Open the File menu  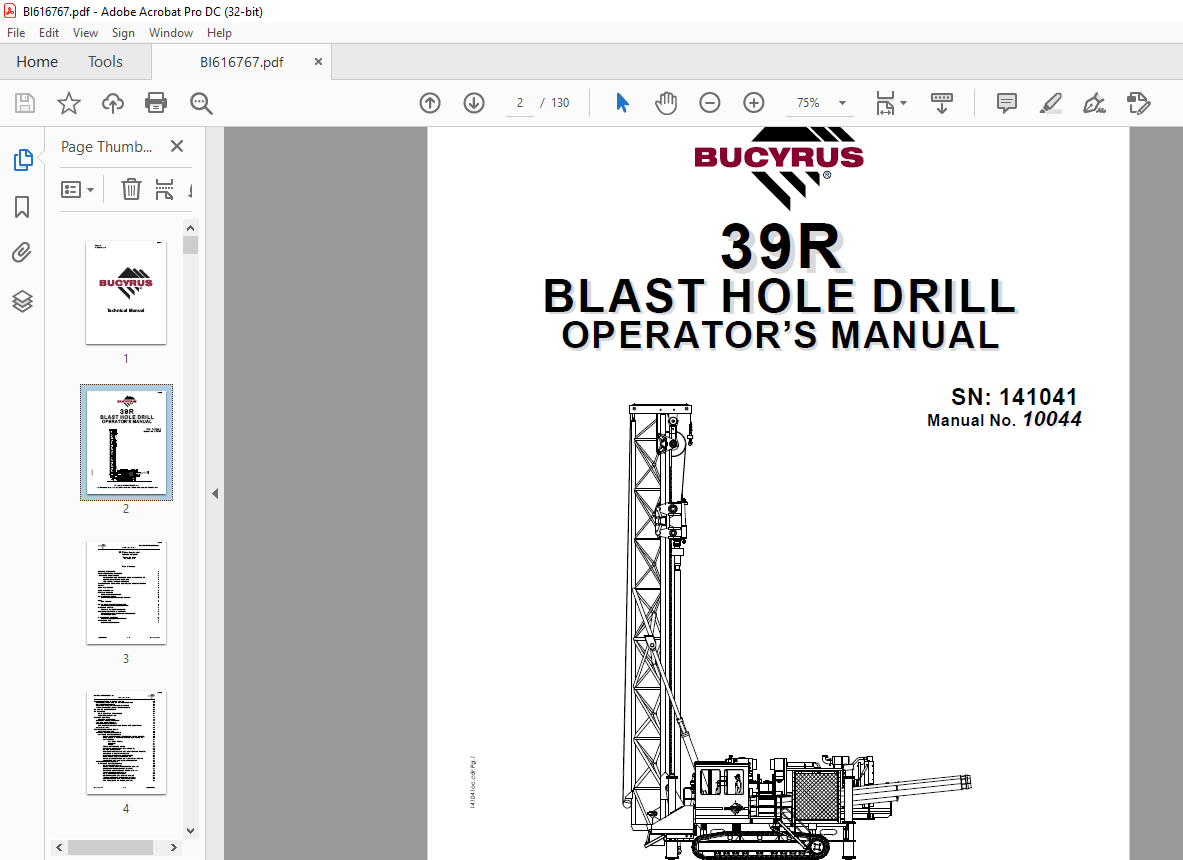click(16, 33)
